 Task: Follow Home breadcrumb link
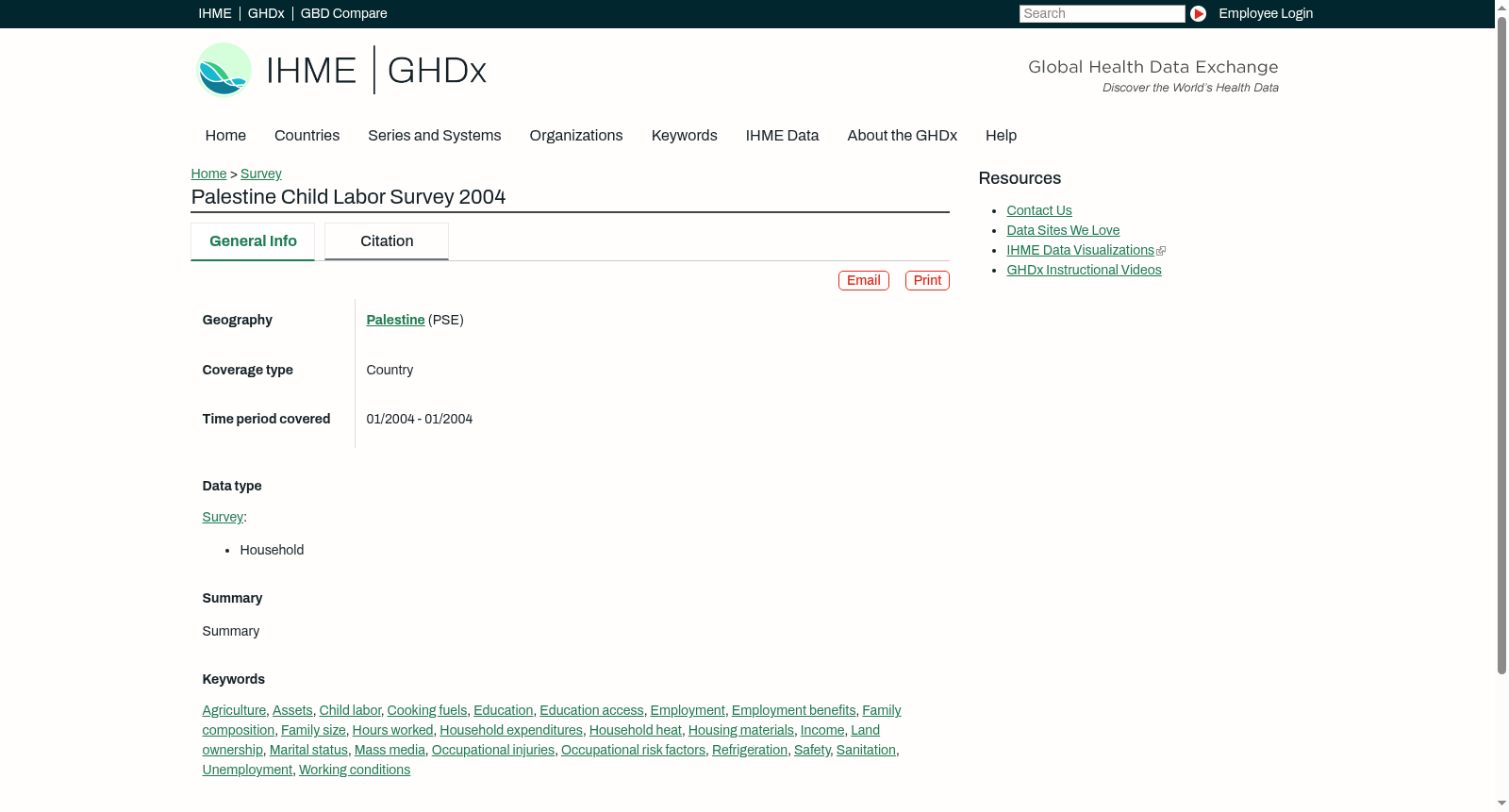(x=208, y=174)
